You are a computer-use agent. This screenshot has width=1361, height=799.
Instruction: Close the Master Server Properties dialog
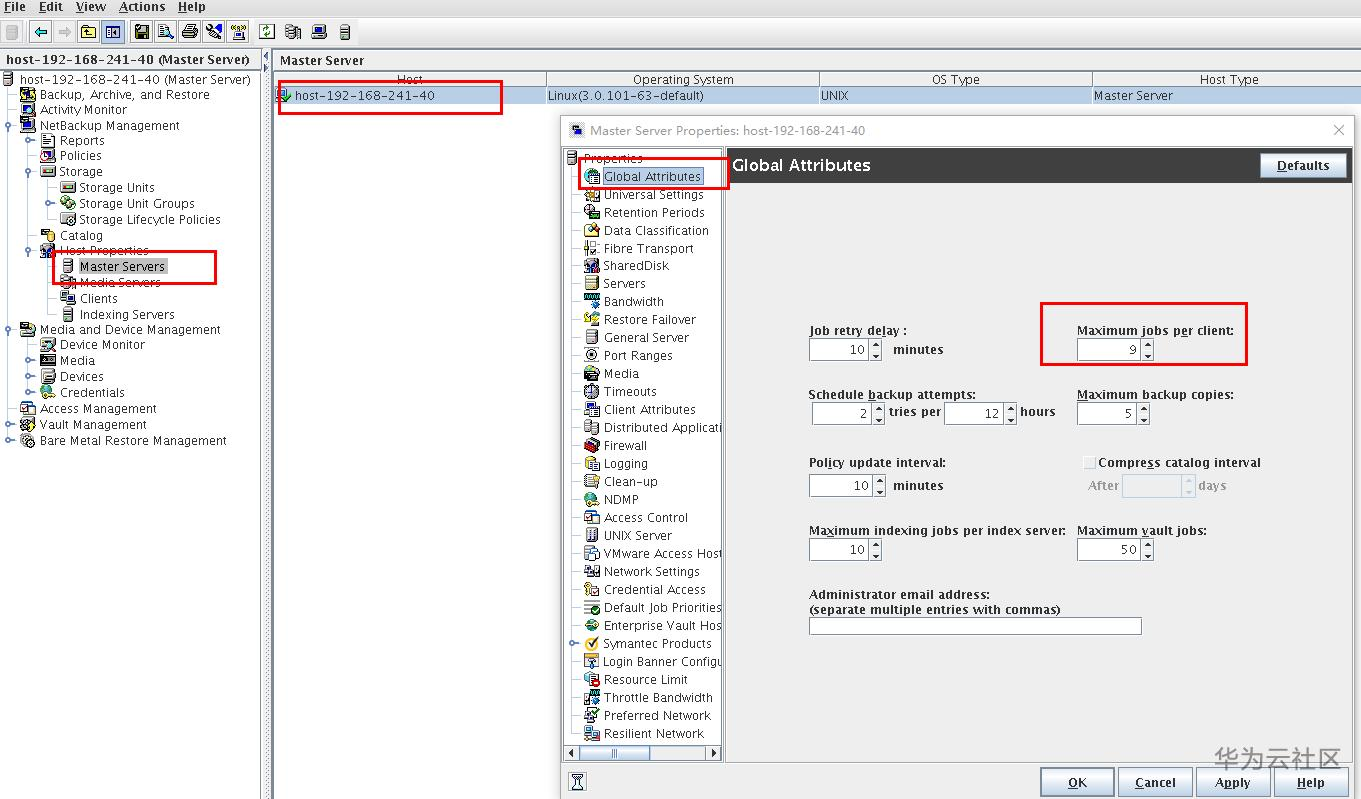click(x=1339, y=130)
